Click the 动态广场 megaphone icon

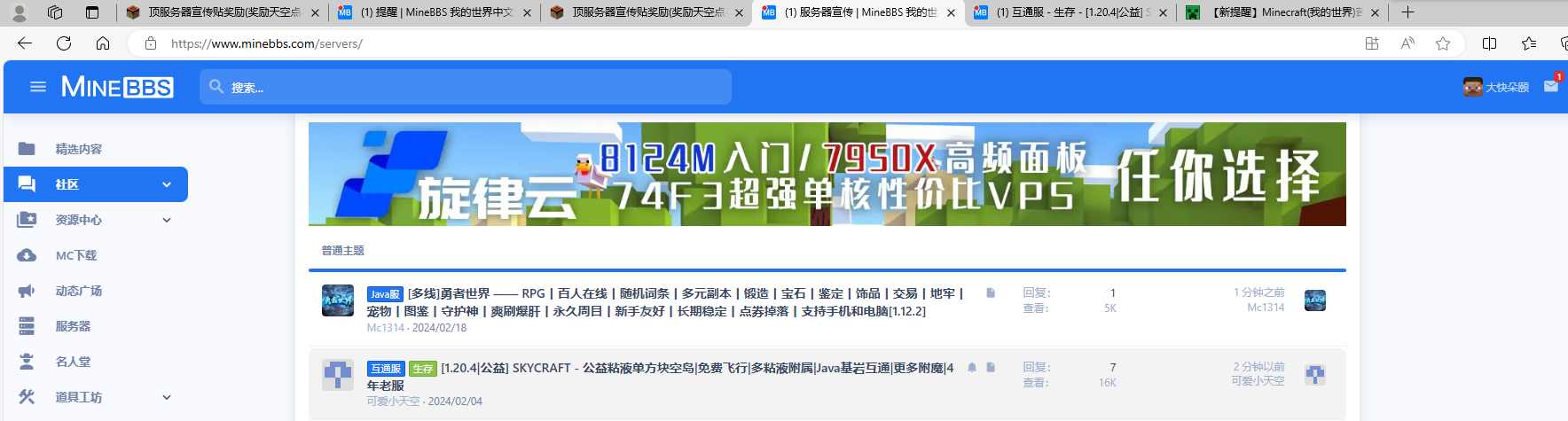[27, 291]
